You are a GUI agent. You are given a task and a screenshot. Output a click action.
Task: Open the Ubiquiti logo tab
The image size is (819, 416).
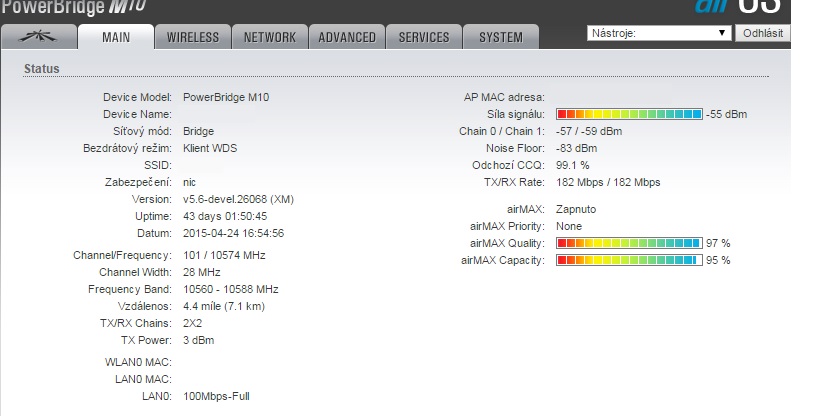pos(38,37)
